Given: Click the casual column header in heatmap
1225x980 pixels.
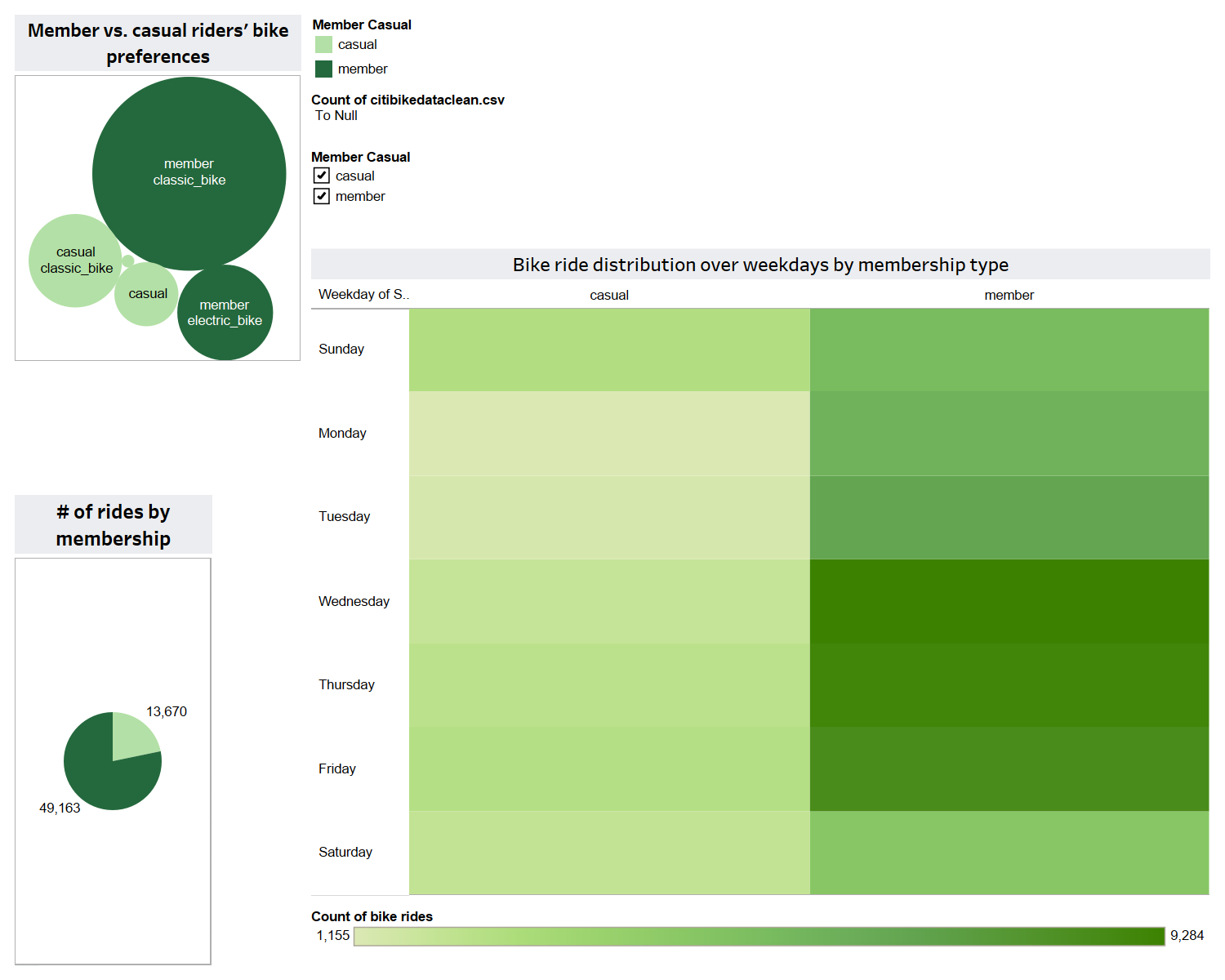Looking at the screenshot, I should (608, 294).
